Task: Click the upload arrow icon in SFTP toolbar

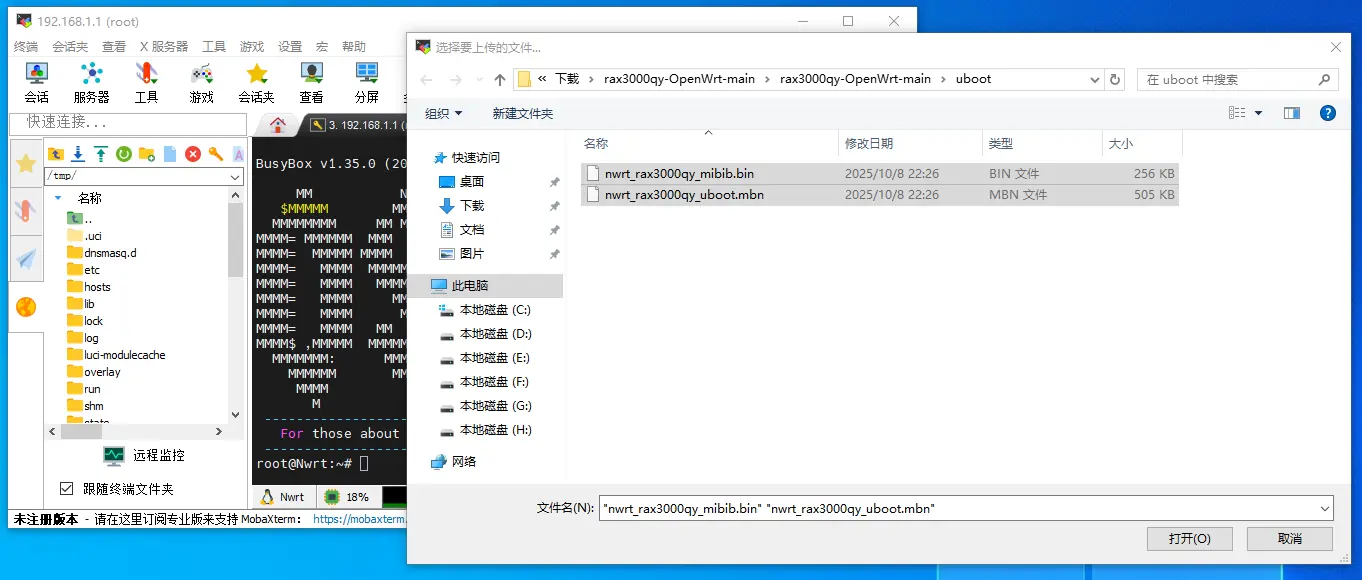Action: (101, 154)
